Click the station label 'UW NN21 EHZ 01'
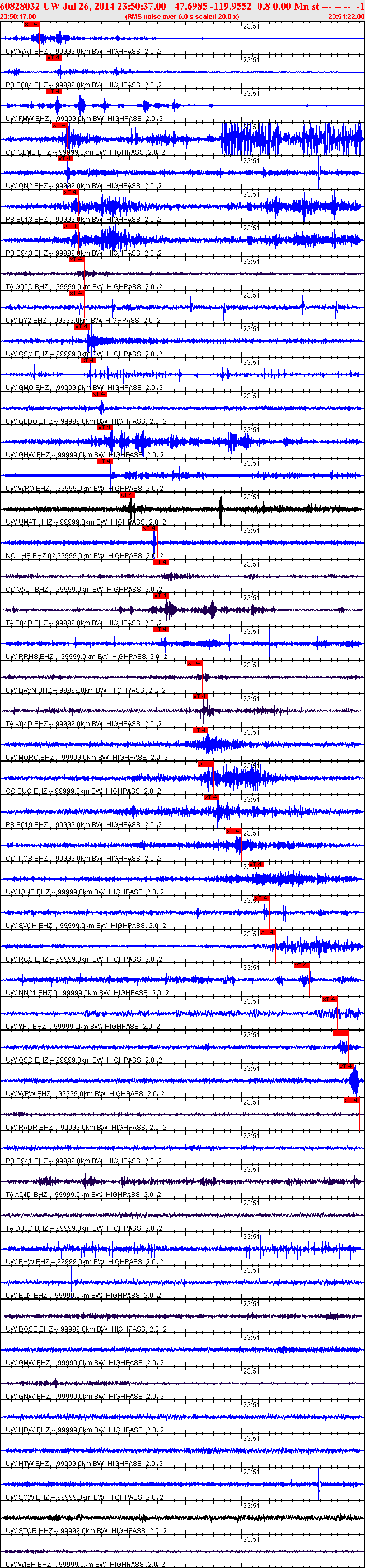This screenshot has height=1568, width=365. 34,993
